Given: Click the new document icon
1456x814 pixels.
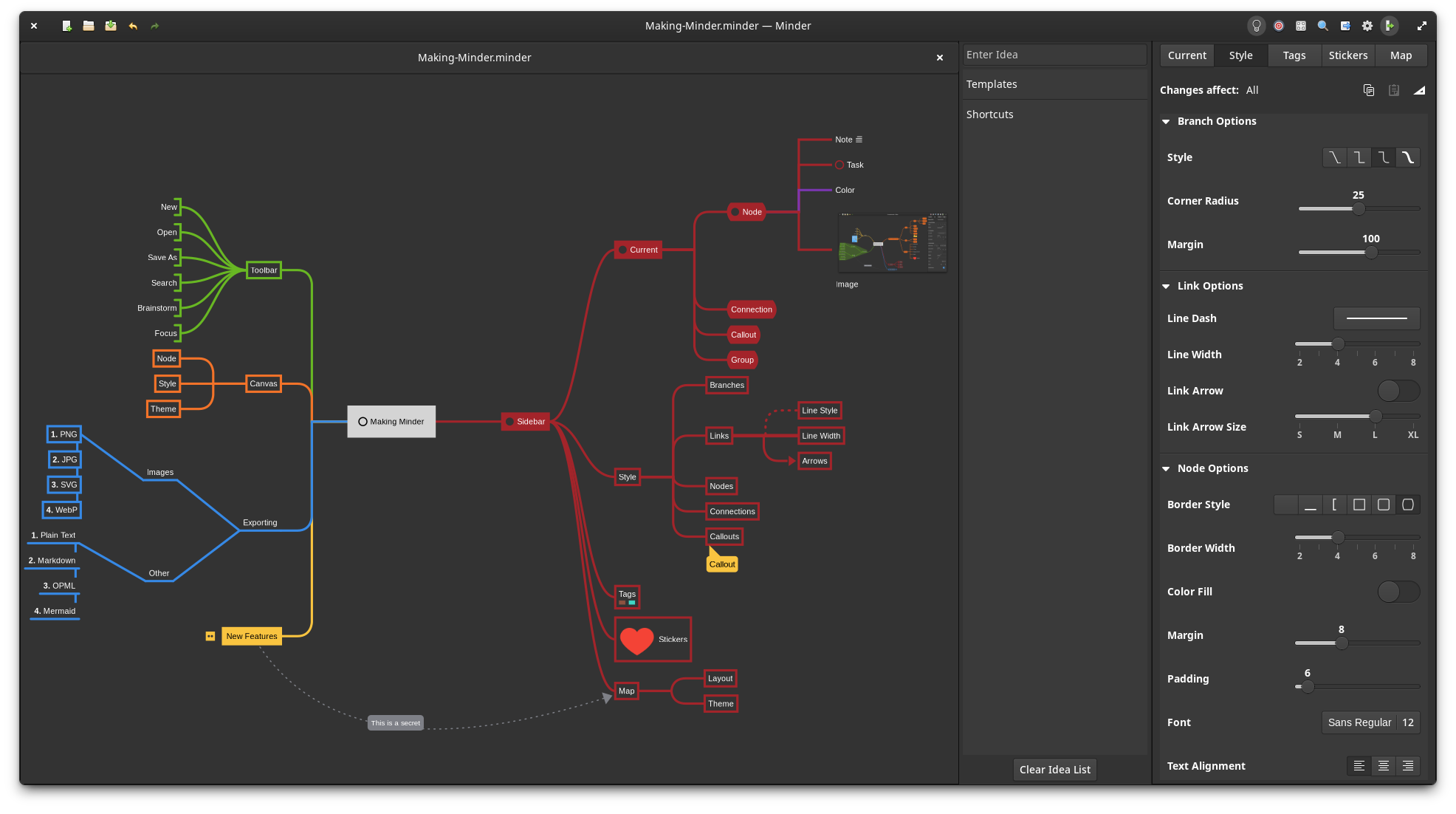Looking at the screenshot, I should coord(66,26).
